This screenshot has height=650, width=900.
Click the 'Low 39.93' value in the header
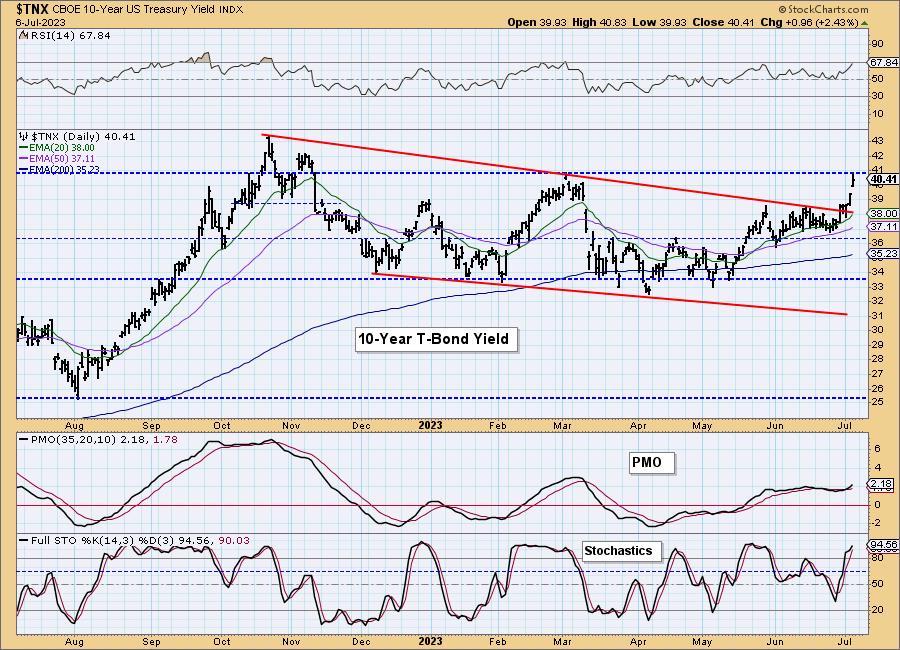(660, 22)
